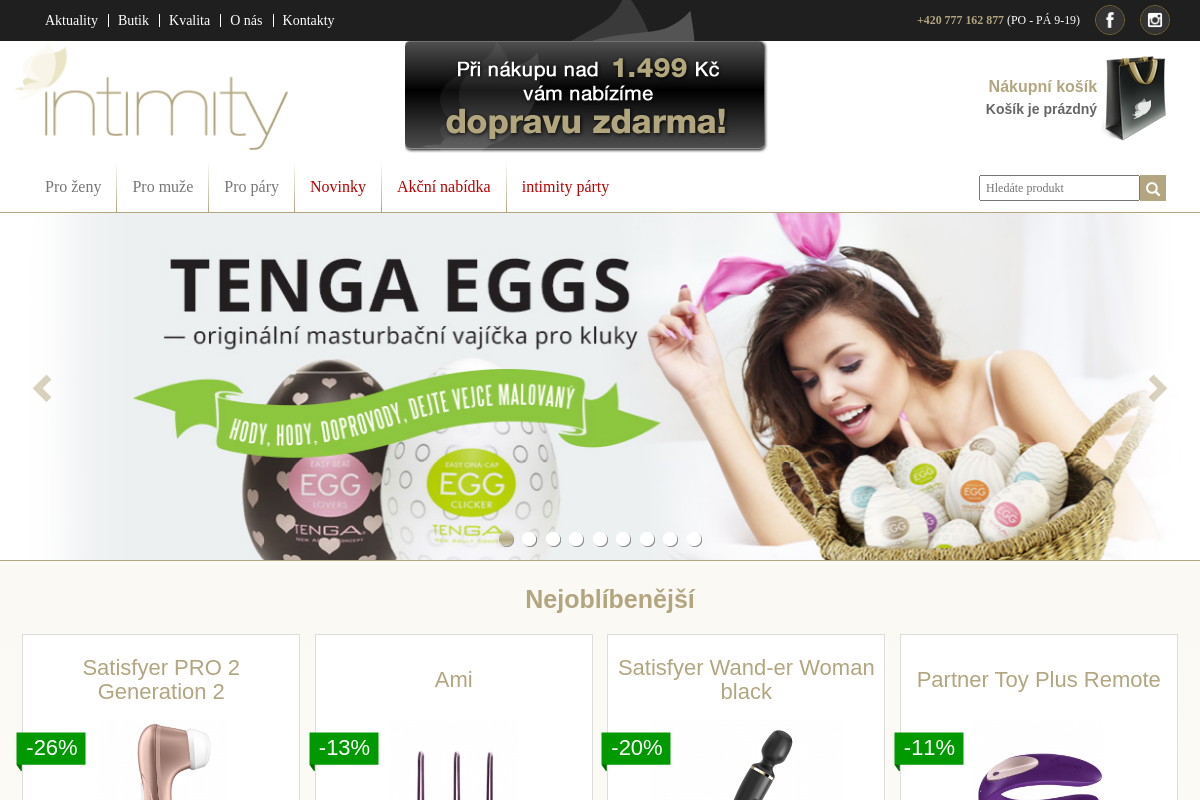
Task: Click the -26% discount badge
Action: tap(51, 748)
